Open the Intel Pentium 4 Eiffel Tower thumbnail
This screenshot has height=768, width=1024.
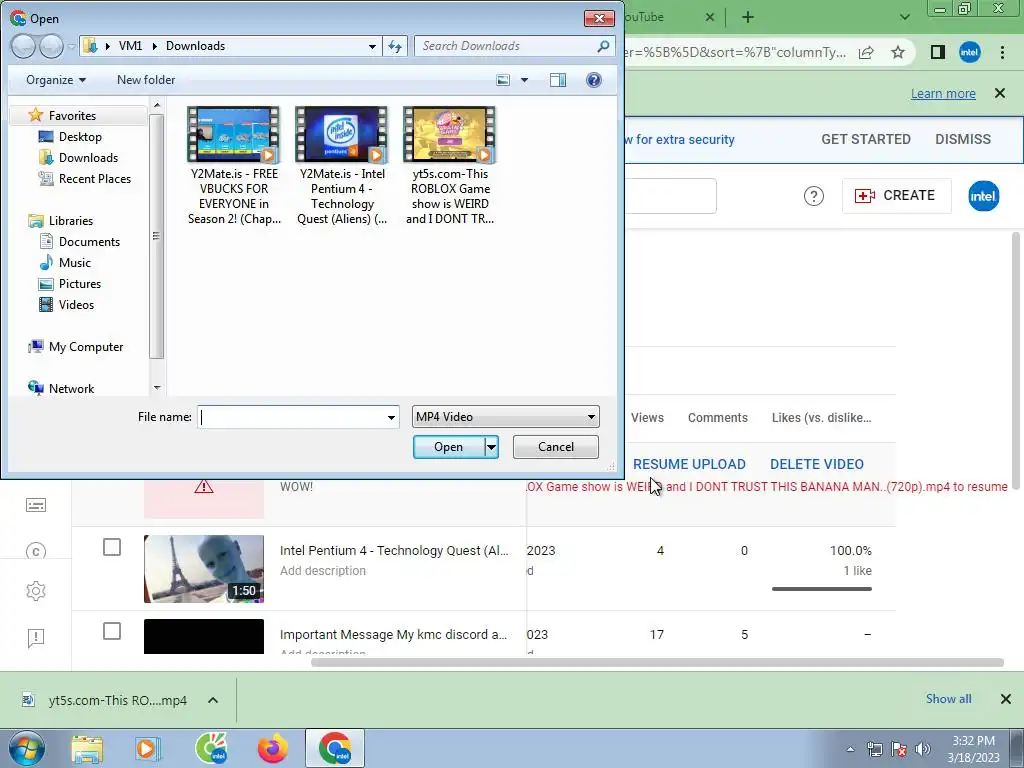(x=204, y=569)
